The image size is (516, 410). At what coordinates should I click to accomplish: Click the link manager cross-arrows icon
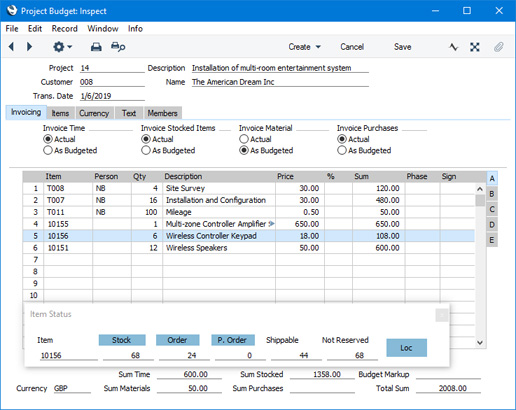475,47
